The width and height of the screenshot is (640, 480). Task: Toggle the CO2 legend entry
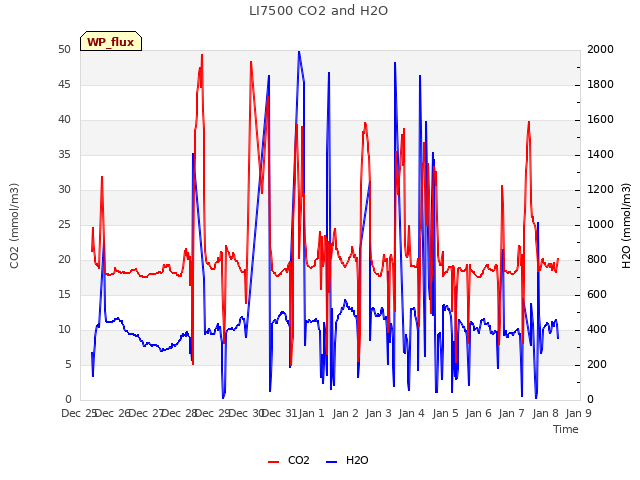(x=289, y=460)
